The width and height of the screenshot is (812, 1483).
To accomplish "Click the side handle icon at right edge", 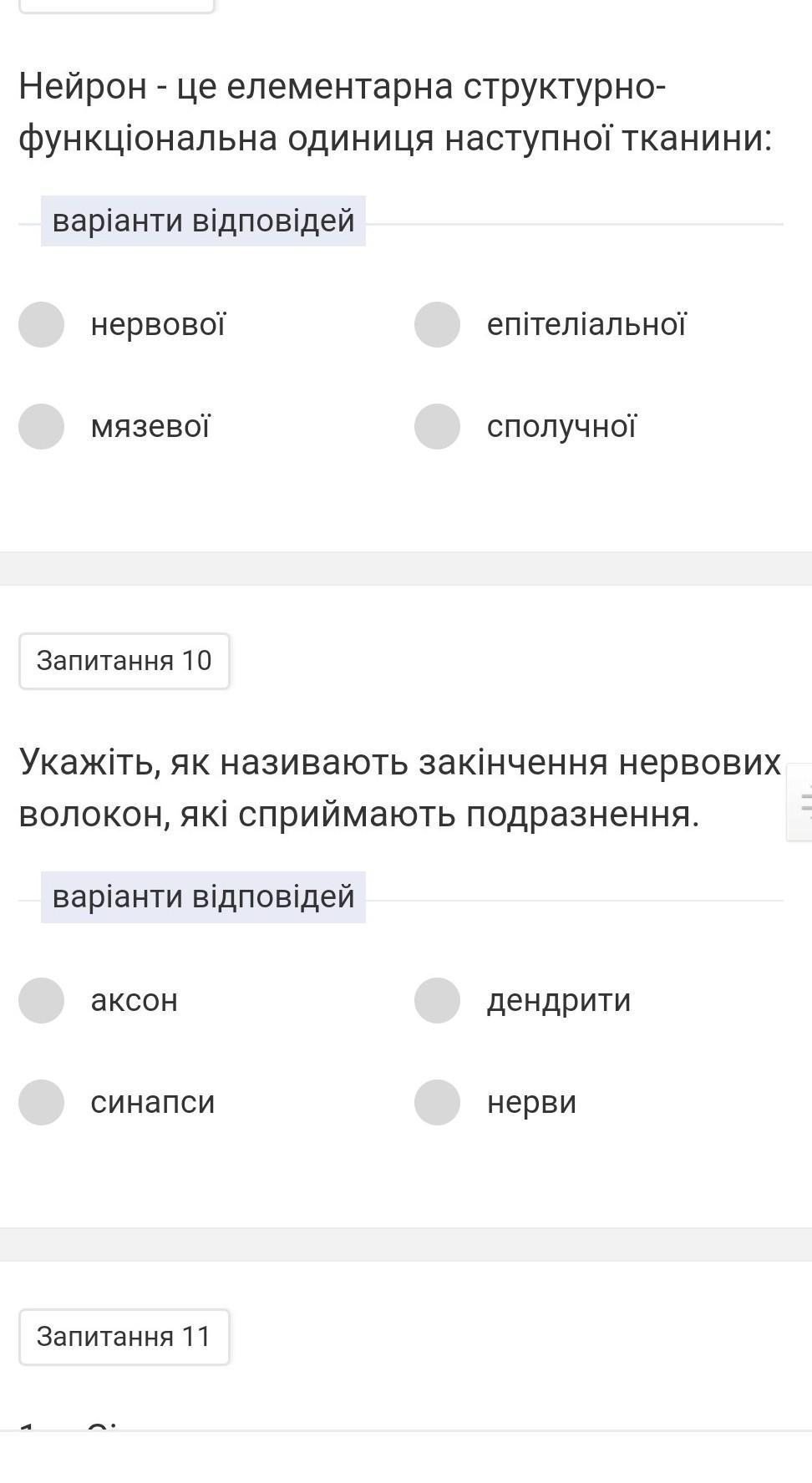I will point(802,802).
